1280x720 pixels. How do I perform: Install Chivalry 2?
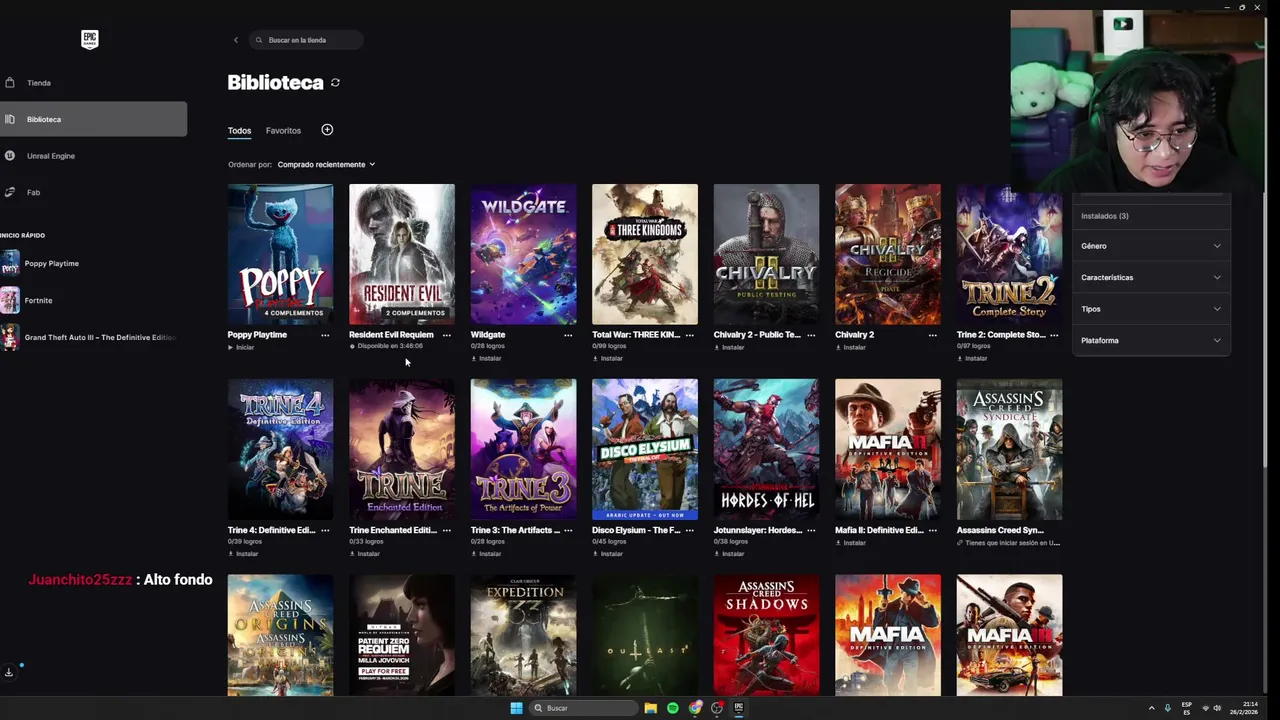[x=850, y=347]
